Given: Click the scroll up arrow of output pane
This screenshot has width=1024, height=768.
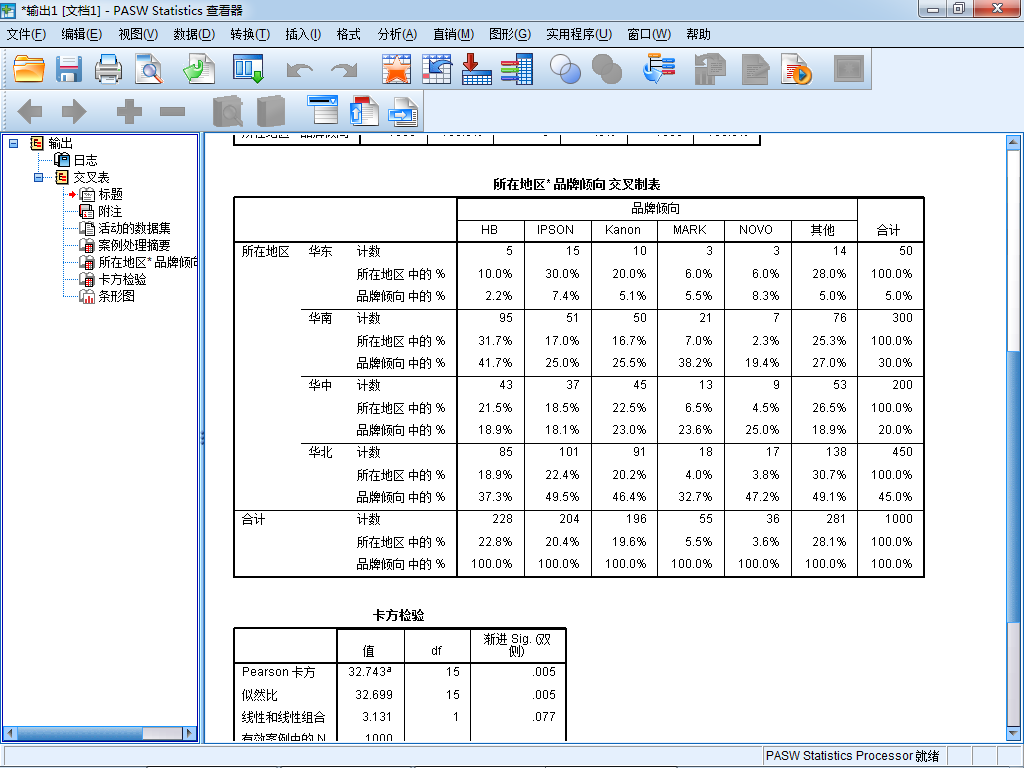Looking at the screenshot, I should pos(1014,142).
